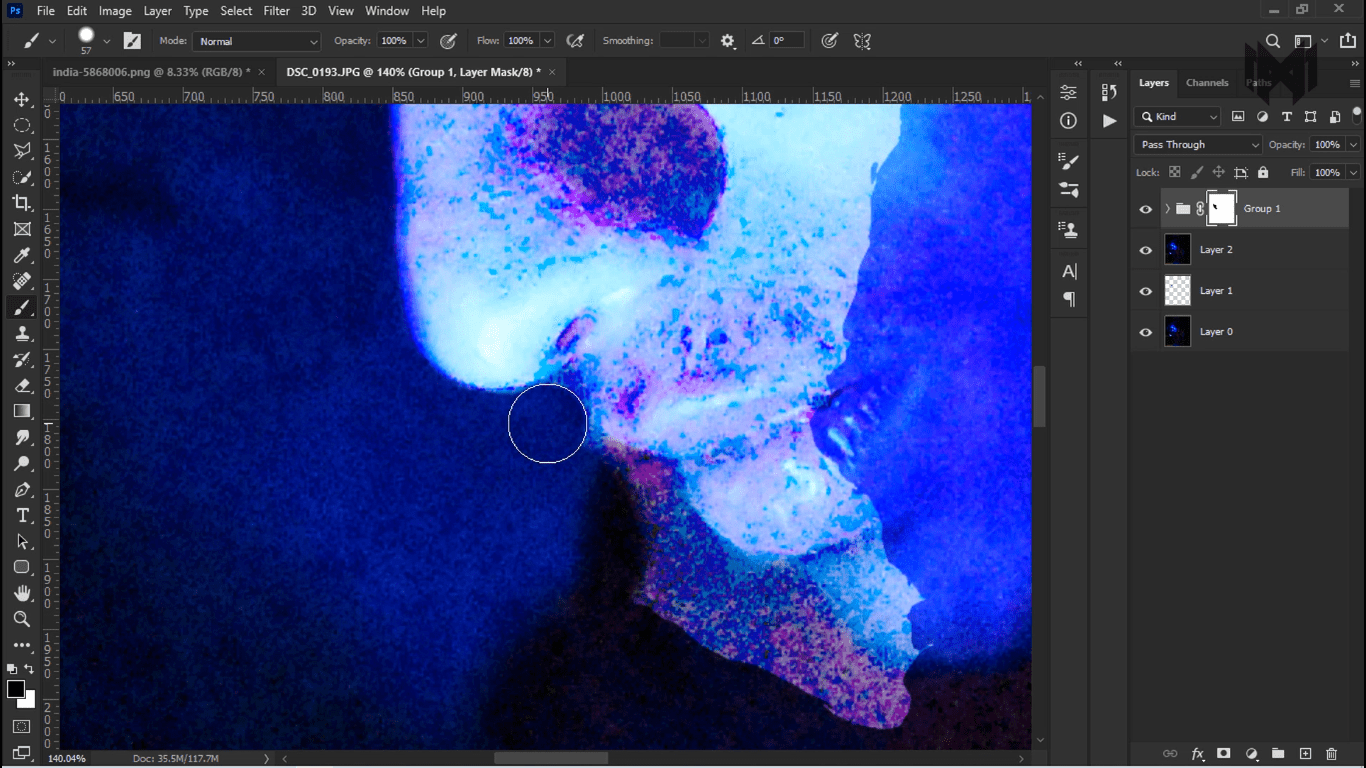Image resolution: width=1366 pixels, height=768 pixels.
Task: Hide Layer 1 with eye icon
Action: pos(1146,291)
